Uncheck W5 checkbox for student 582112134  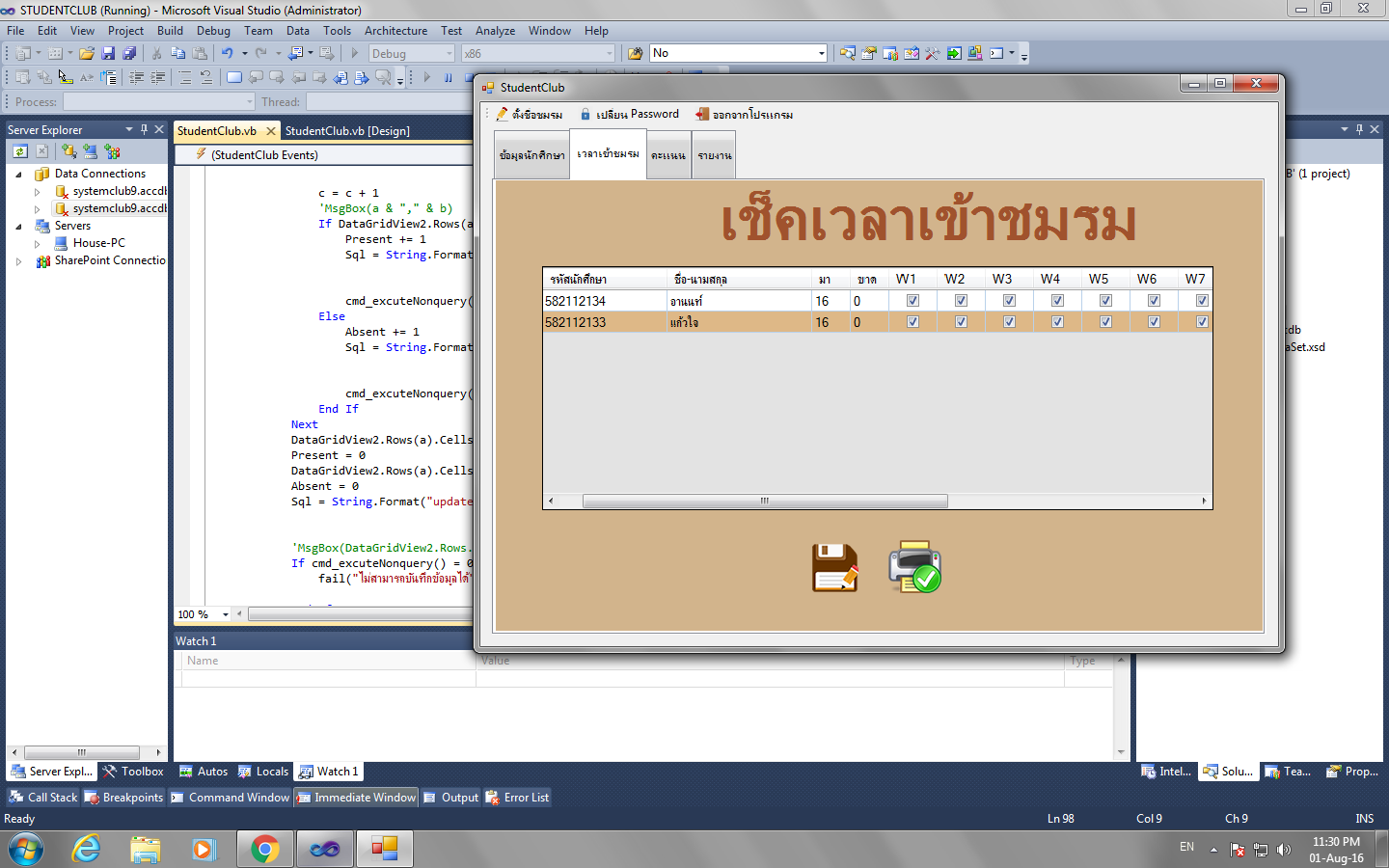tap(1105, 301)
